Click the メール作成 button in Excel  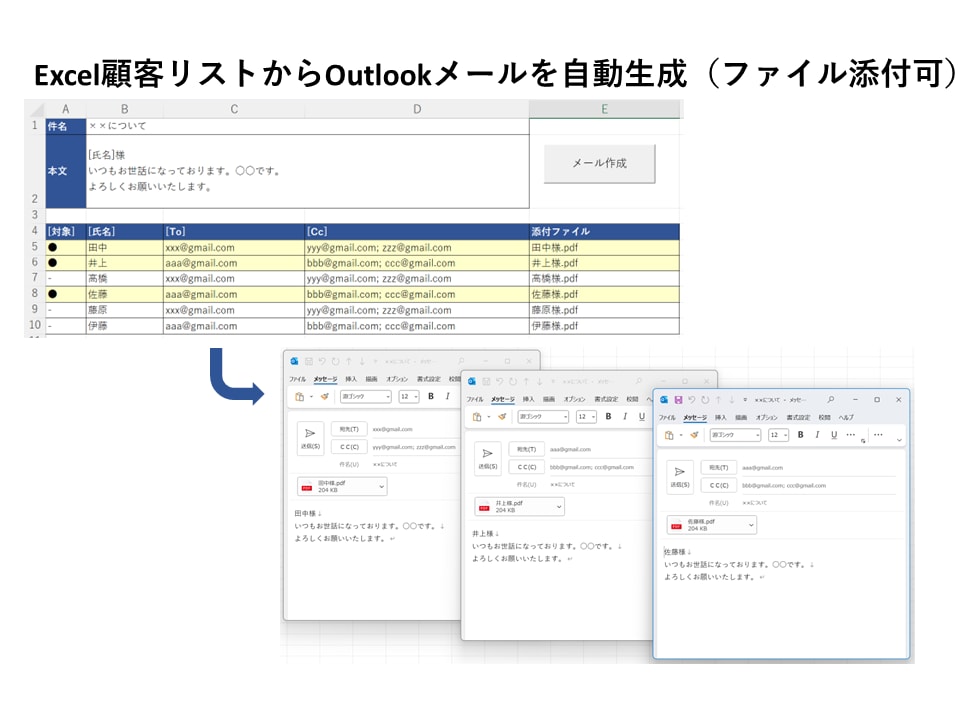pyautogui.click(x=599, y=163)
